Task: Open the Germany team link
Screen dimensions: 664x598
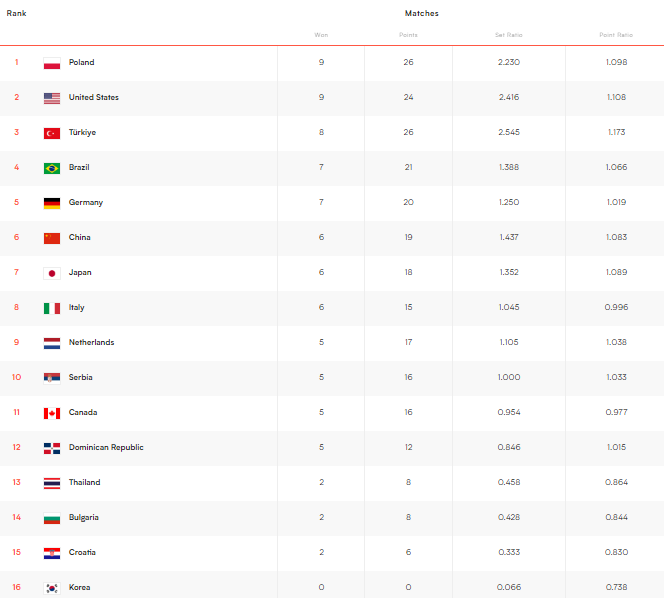Action: pyautogui.click(x=86, y=202)
